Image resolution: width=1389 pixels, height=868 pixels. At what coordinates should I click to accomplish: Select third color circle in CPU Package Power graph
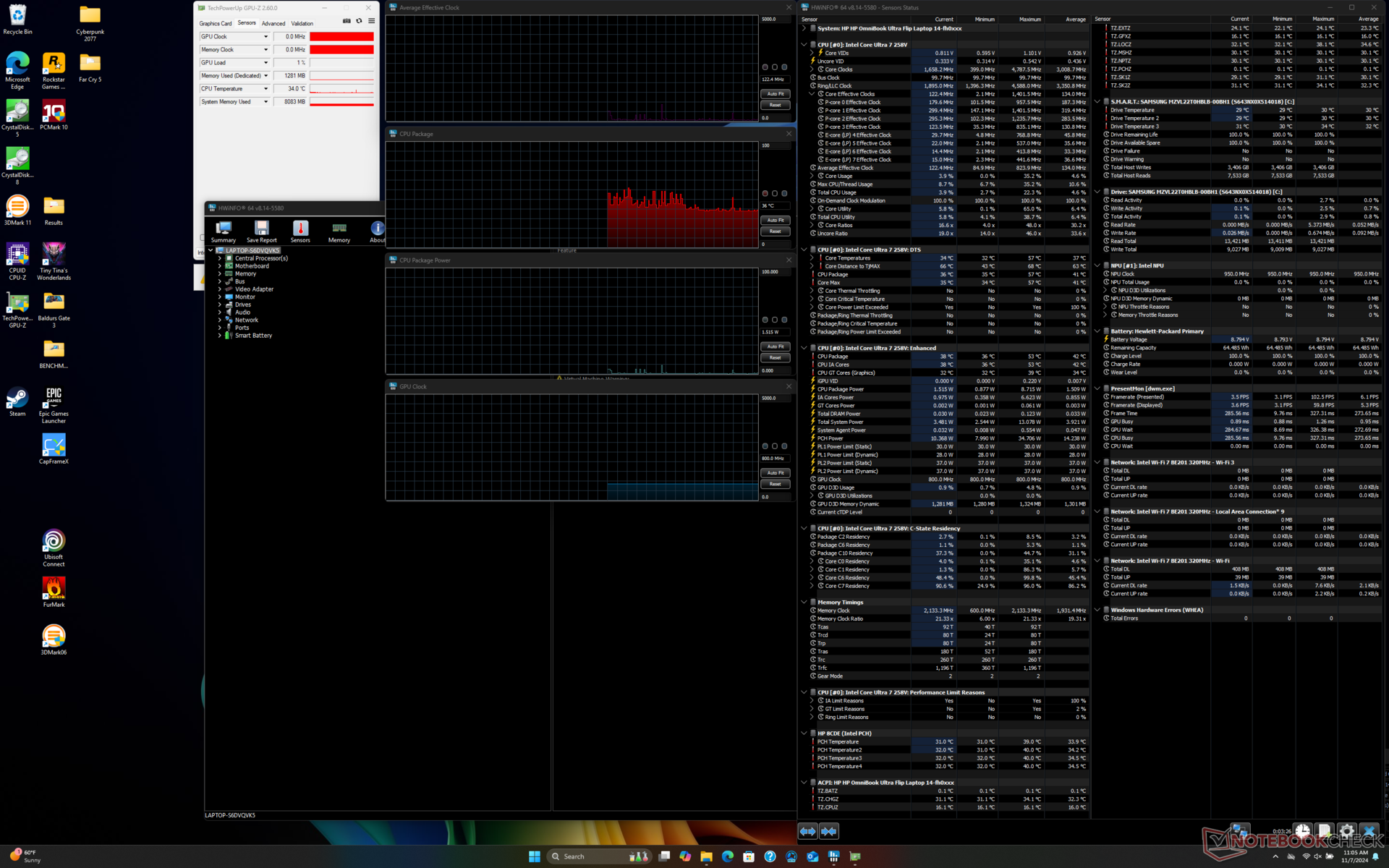[x=784, y=320]
